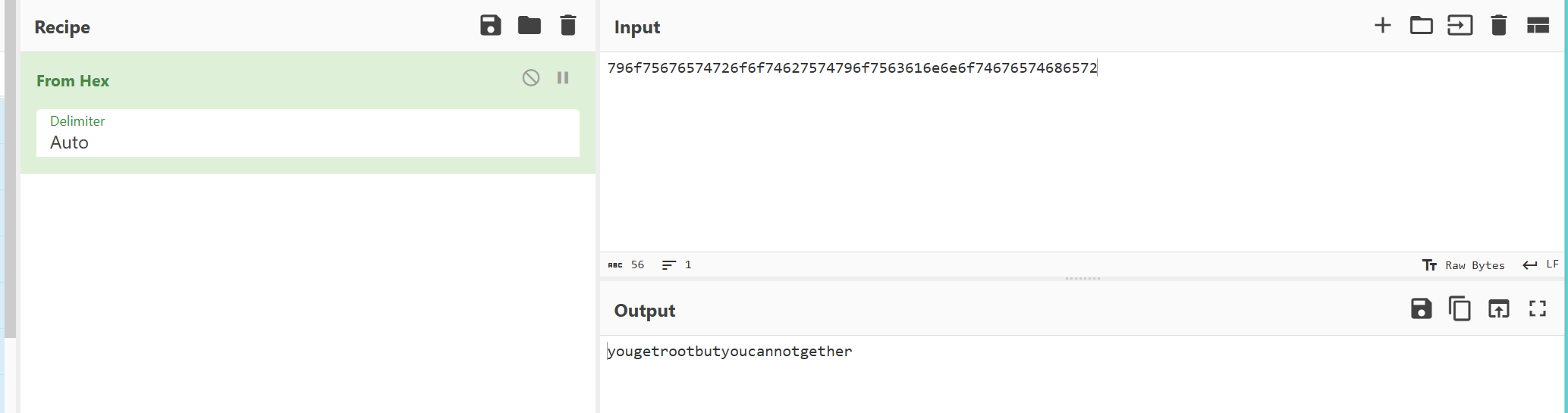Screen dimensions: 1568x413
Task: Reset pane layout icon
Action: click(x=1538, y=25)
